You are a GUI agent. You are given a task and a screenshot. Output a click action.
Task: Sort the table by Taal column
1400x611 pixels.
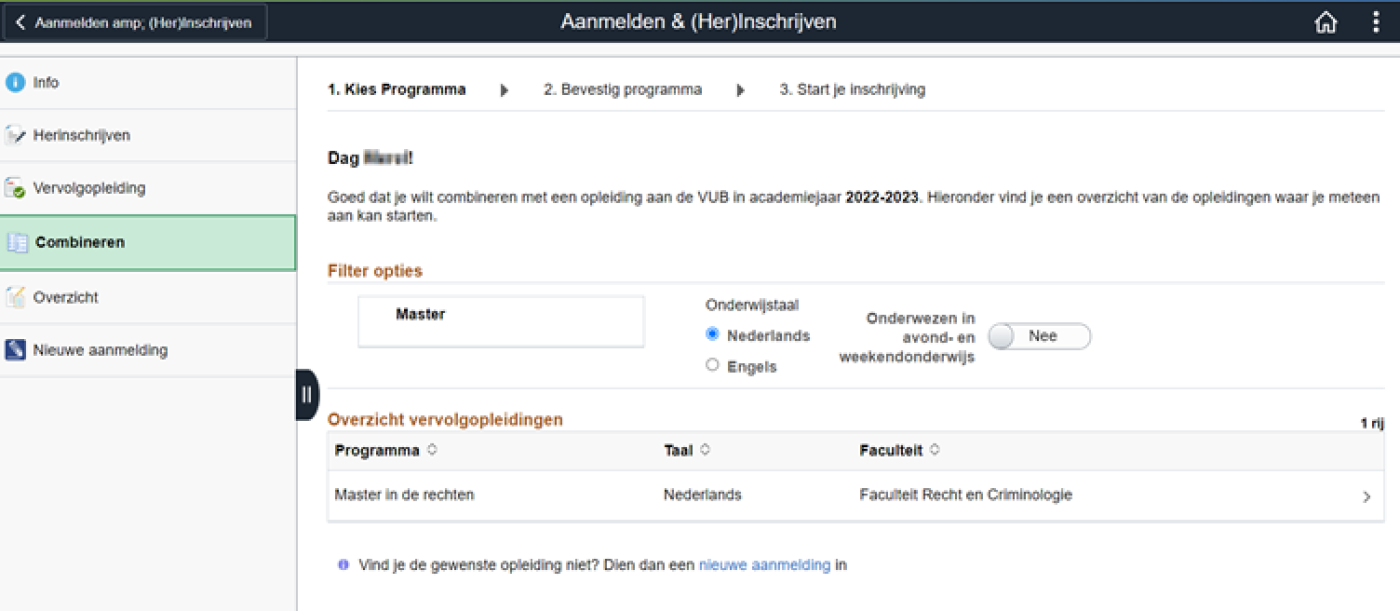[x=687, y=450]
